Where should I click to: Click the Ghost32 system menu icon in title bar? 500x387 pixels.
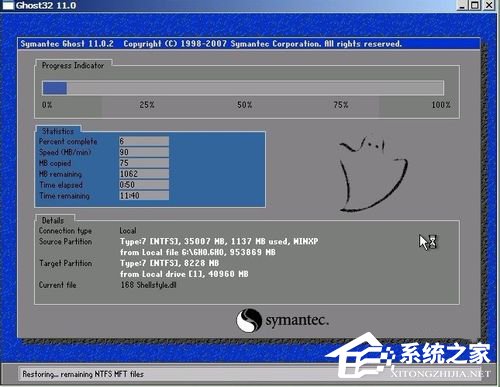7,5
